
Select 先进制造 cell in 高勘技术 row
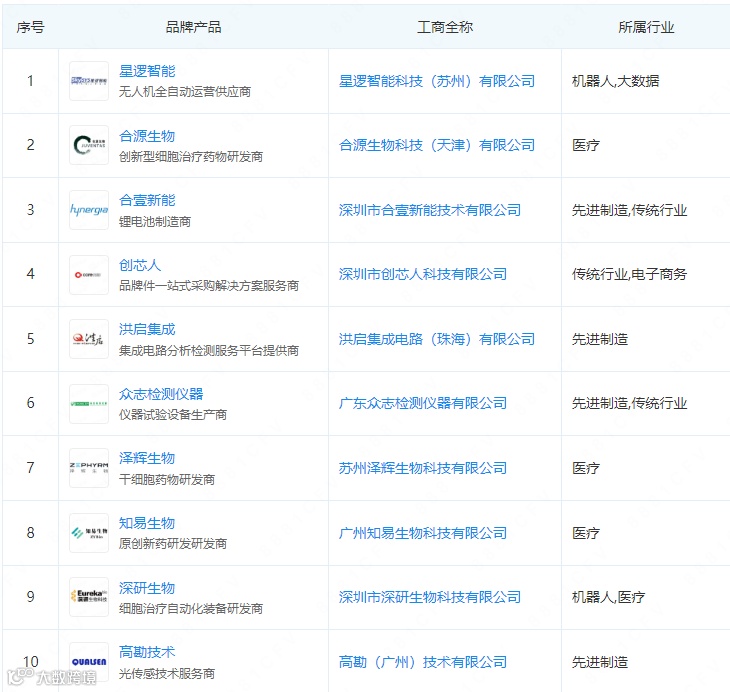pos(600,662)
